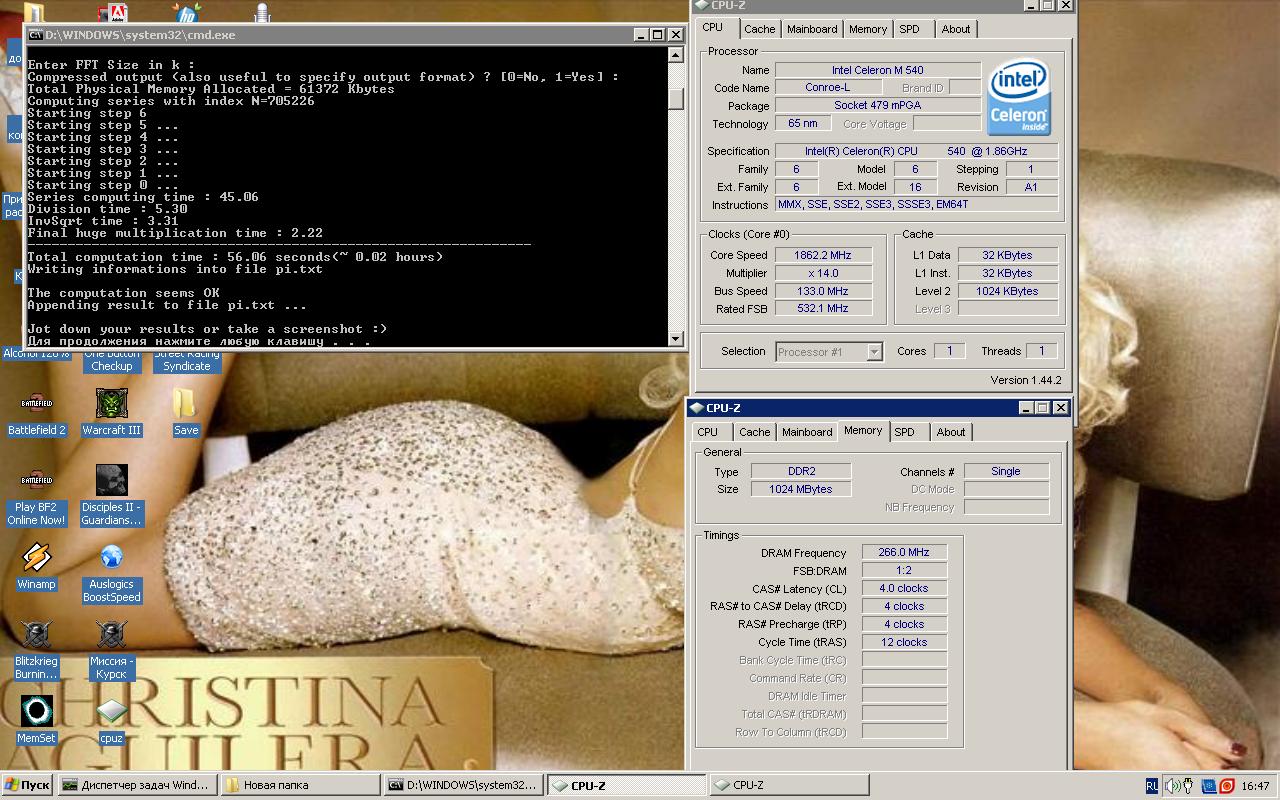Click the blue tray icon beside the power plug
Viewport: 1280px width, 800px height.
click(x=1209, y=786)
